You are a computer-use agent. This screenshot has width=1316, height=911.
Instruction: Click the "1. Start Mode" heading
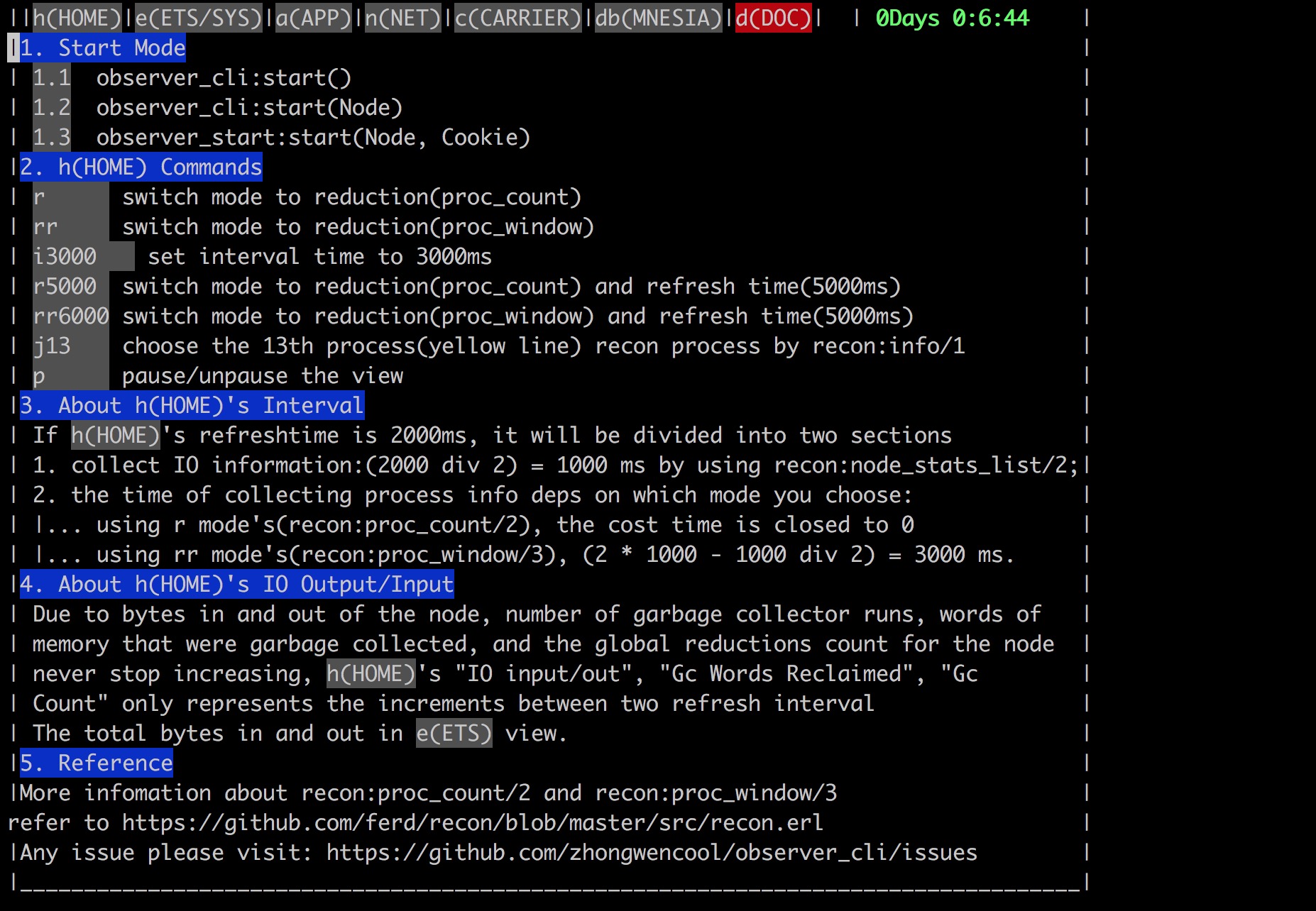click(x=103, y=48)
